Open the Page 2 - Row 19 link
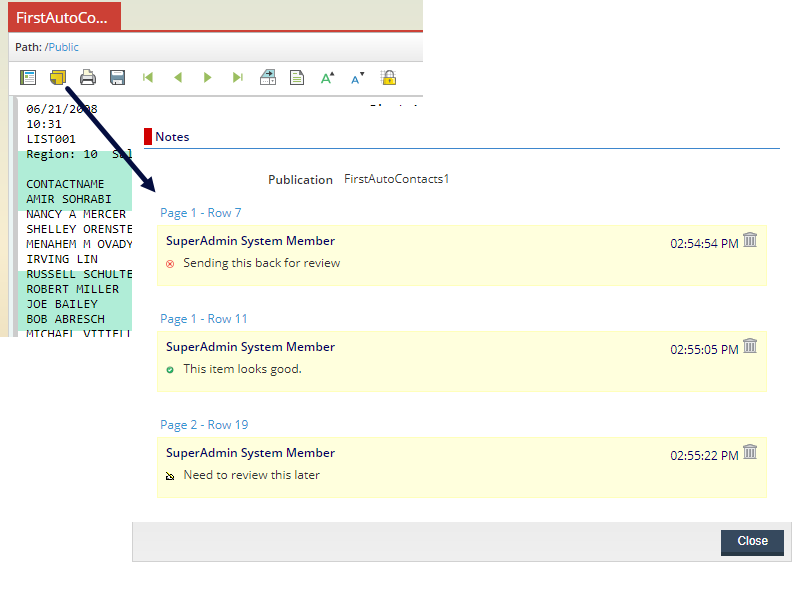792x597 pixels. pos(204,425)
